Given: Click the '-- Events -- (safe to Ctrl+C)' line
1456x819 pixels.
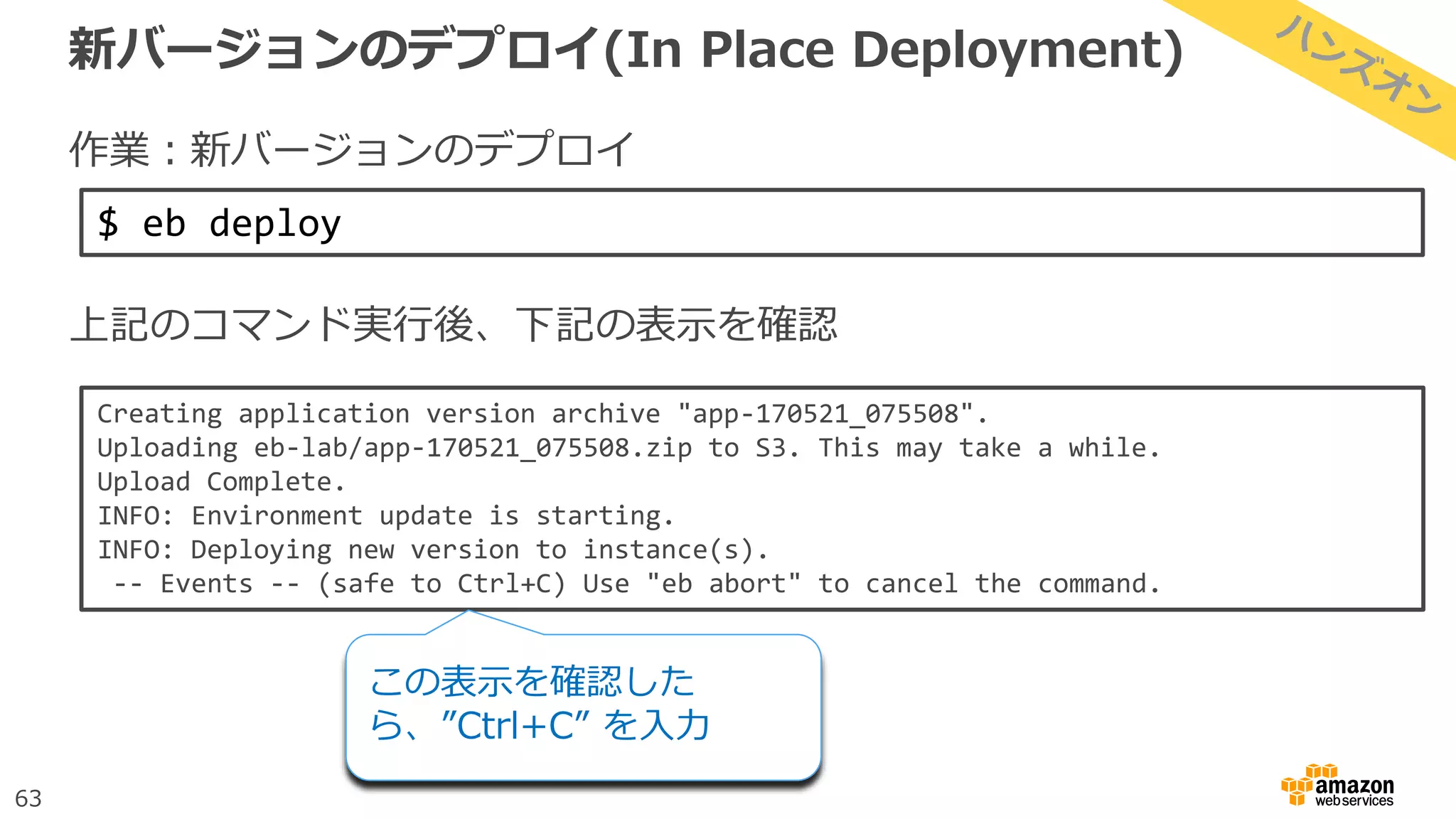Looking at the screenshot, I should (636, 584).
